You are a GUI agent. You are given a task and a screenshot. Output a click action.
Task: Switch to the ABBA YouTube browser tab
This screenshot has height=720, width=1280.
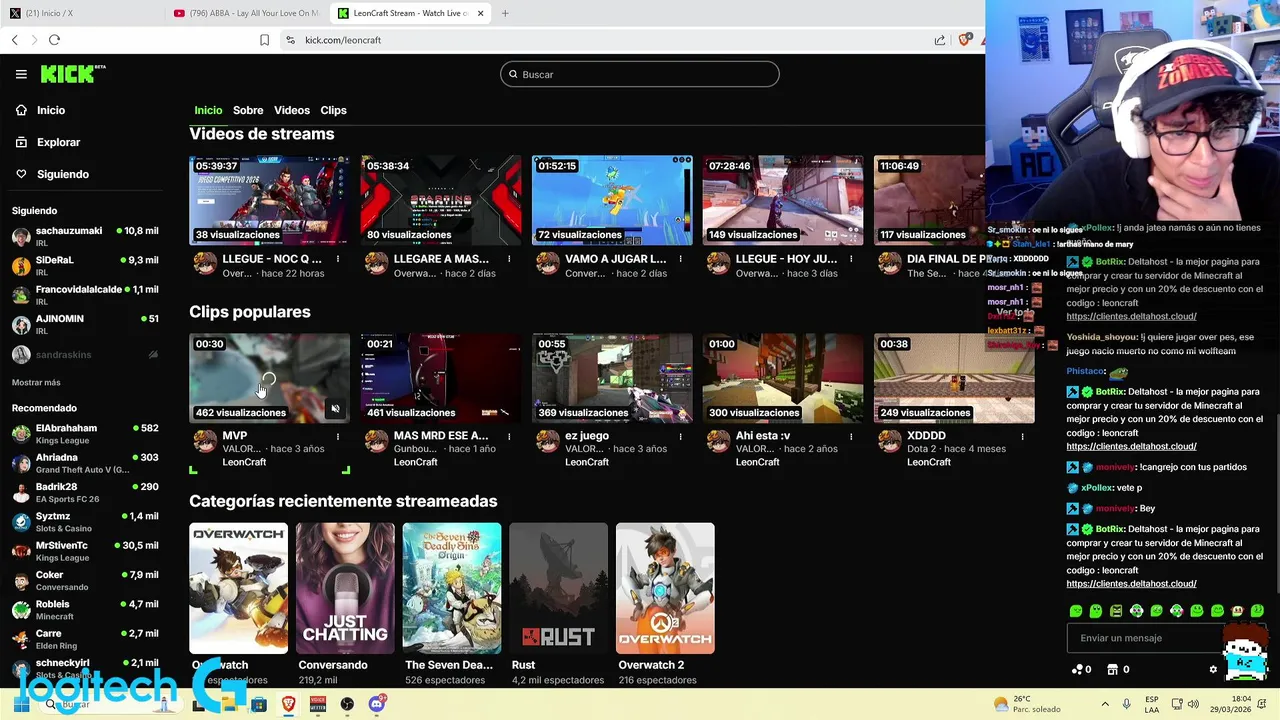246,13
